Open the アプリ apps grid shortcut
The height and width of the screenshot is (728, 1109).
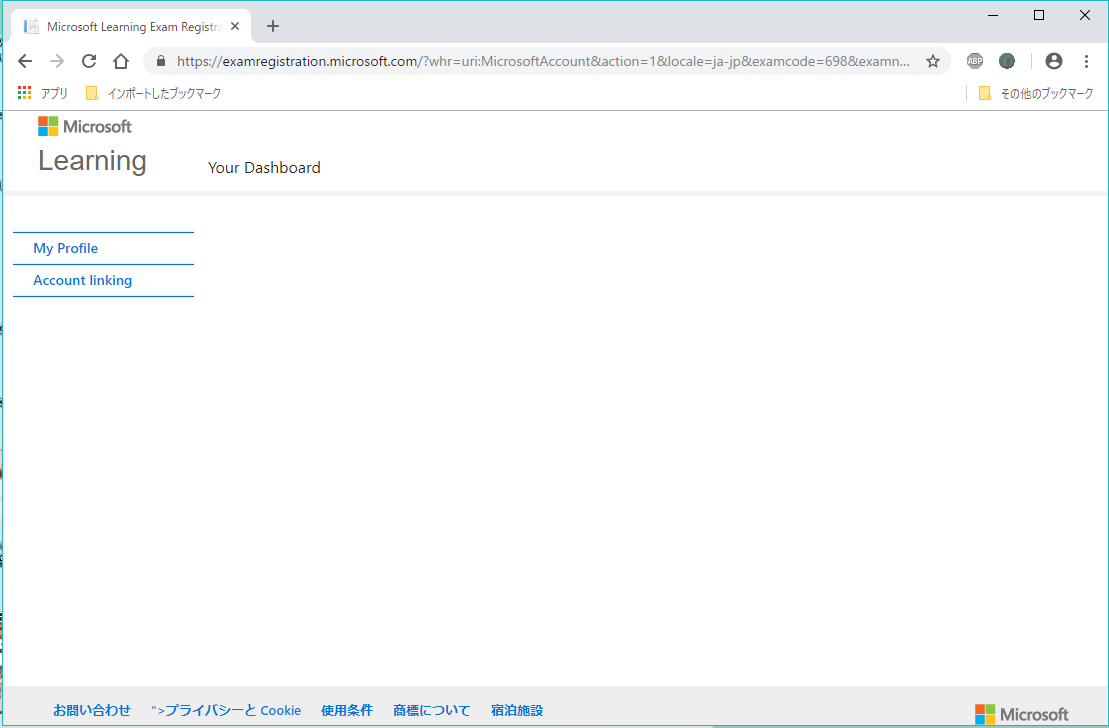click(42, 93)
